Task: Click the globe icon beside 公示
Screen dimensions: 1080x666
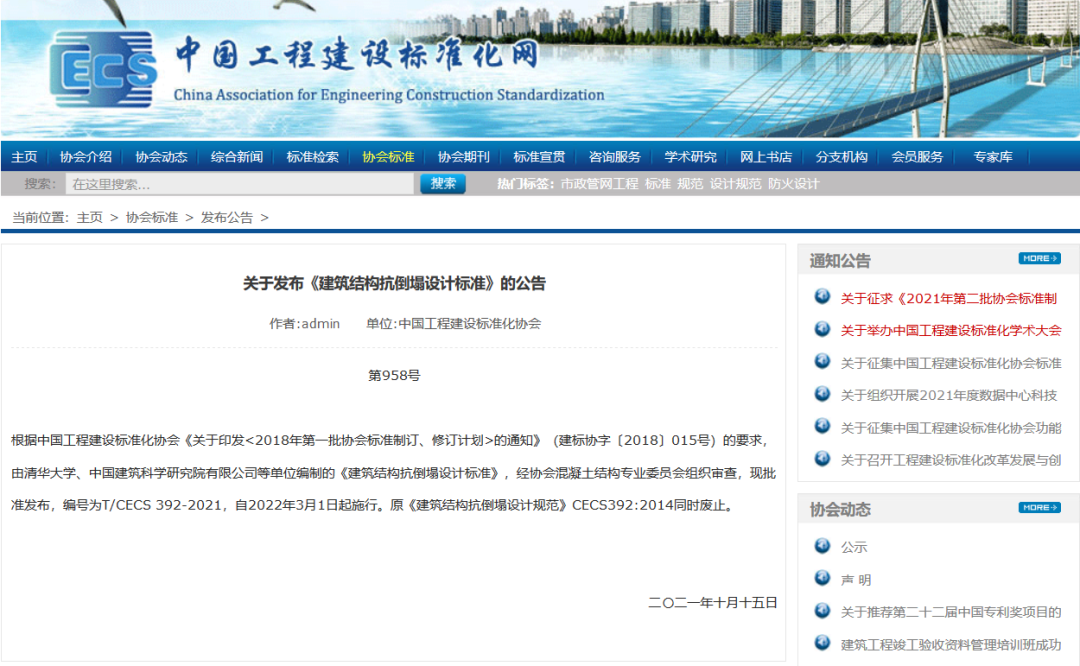Action: coord(822,547)
